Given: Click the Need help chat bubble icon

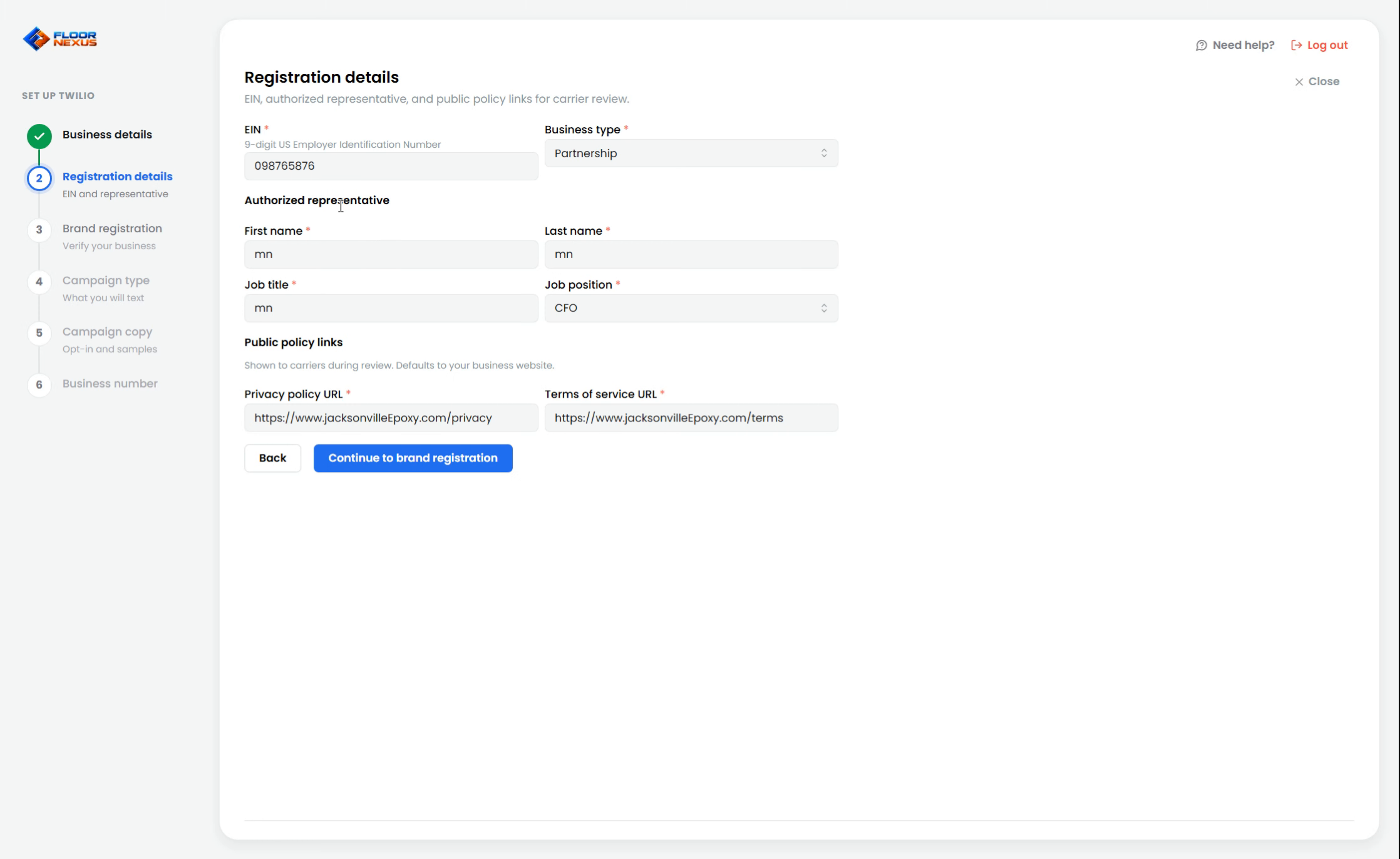Looking at the screenshot, I should coord(1201,45).
